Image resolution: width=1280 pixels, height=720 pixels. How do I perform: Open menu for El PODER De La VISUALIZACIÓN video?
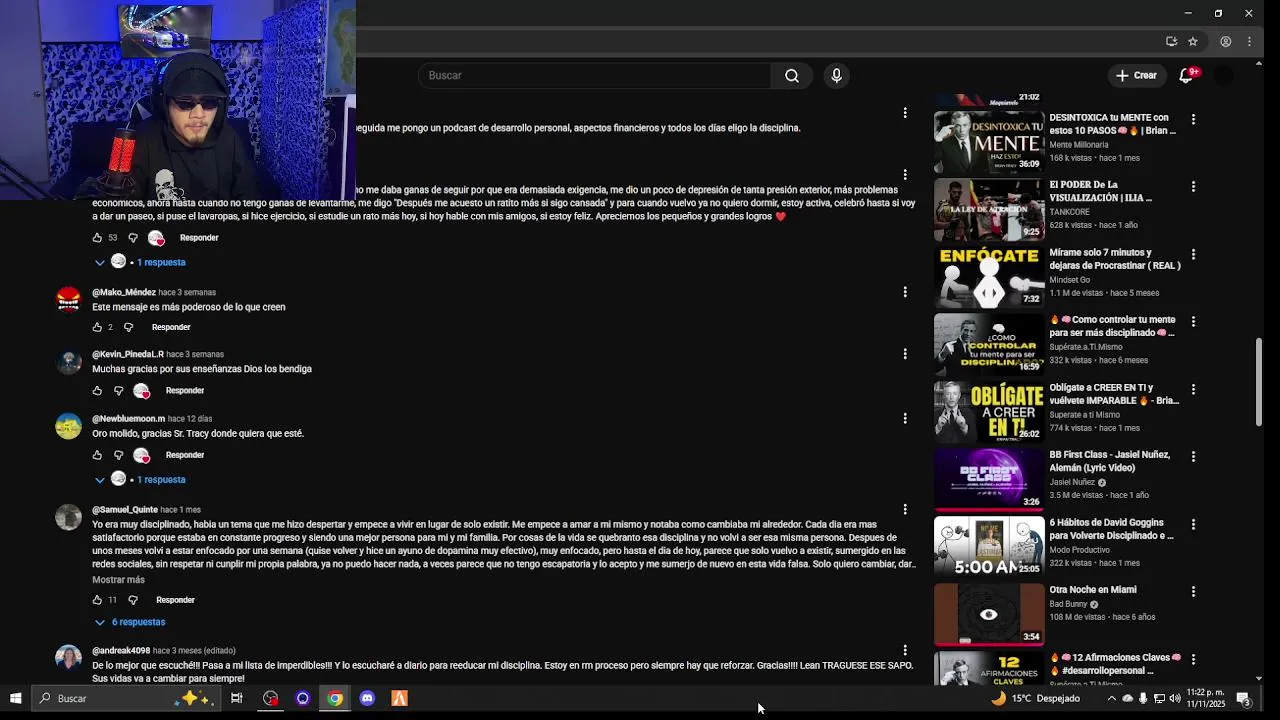point(1193,187)
